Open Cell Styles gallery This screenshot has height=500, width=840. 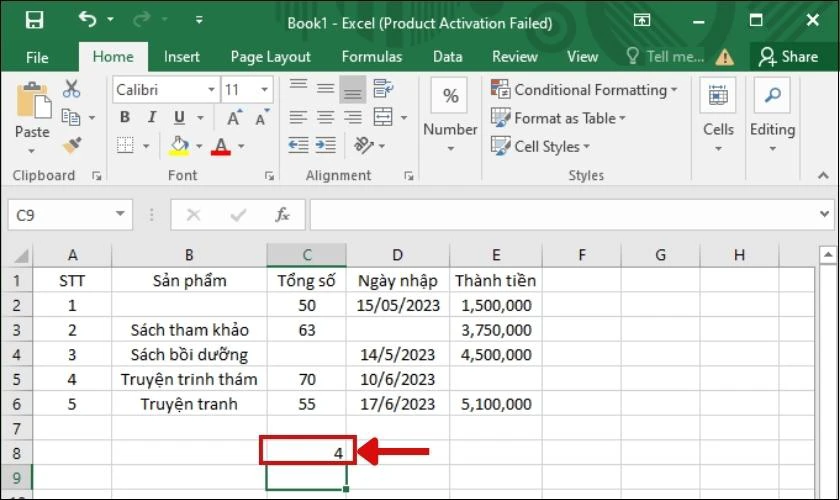tap(540, 146)
